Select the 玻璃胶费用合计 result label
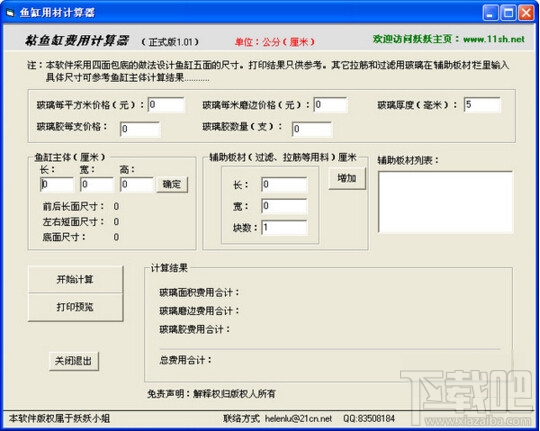Image resolution: width=540 pixels, height=431 pixels. [x=195, y=329]
